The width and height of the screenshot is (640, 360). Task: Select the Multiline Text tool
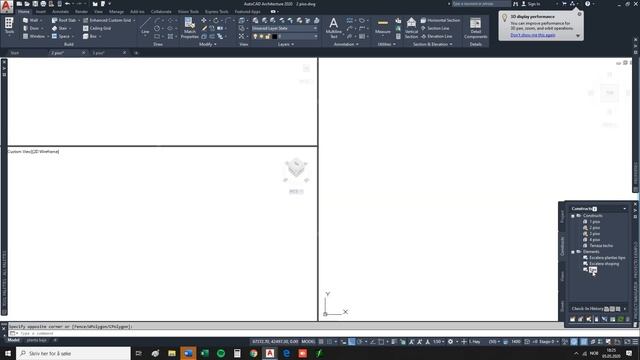[333, 28]
